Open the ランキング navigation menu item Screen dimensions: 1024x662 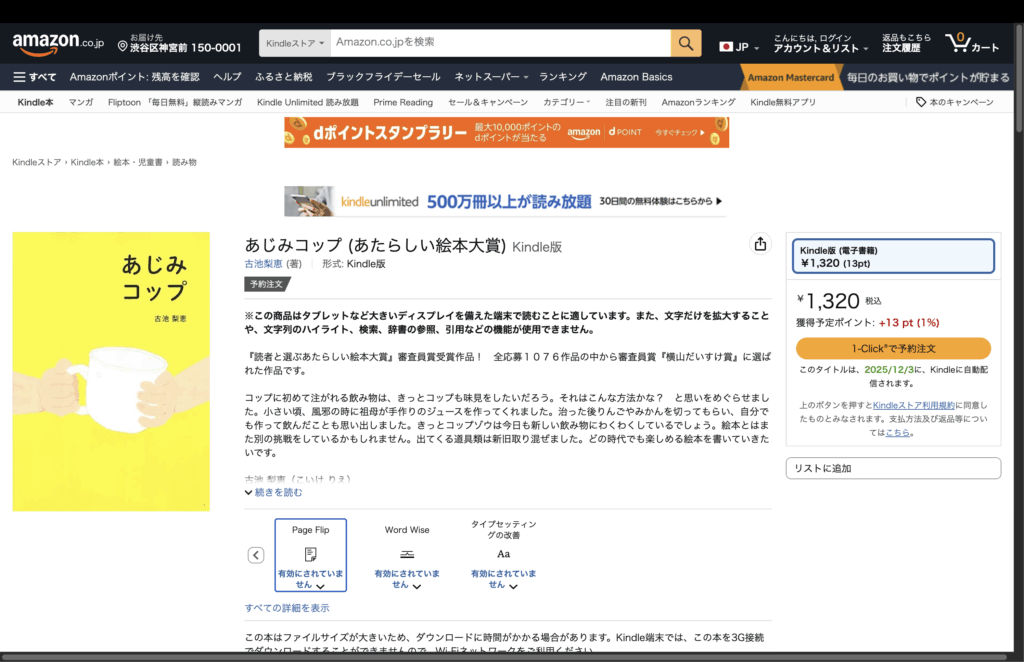coord(562,77)
